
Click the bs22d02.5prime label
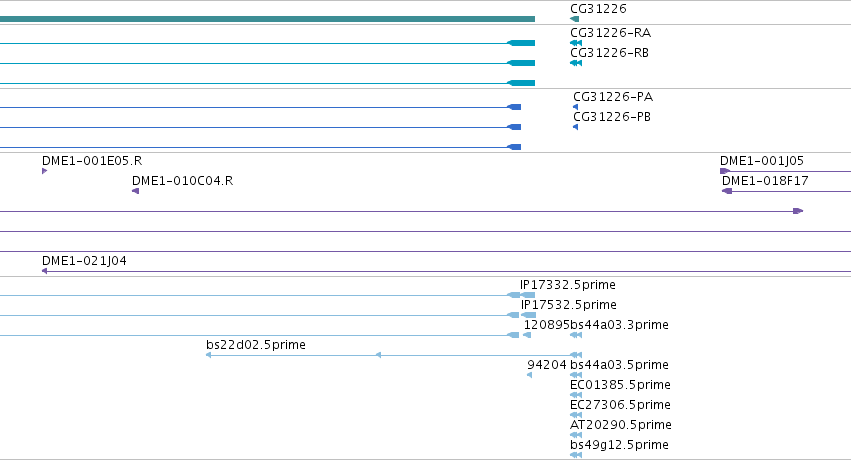pos(256,345)
